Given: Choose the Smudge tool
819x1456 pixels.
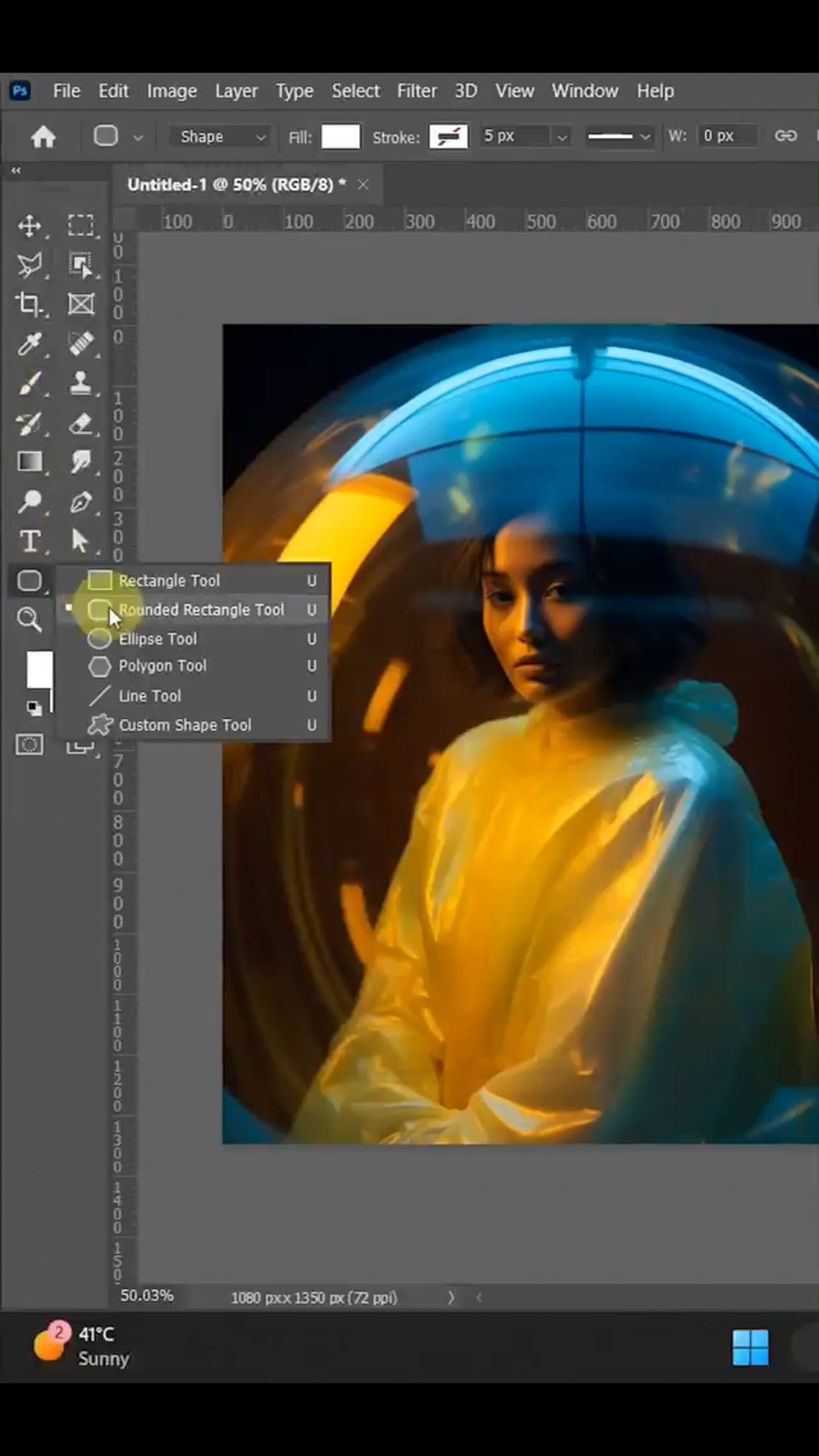Looking at the screenshot, I should tap(81, 462).
